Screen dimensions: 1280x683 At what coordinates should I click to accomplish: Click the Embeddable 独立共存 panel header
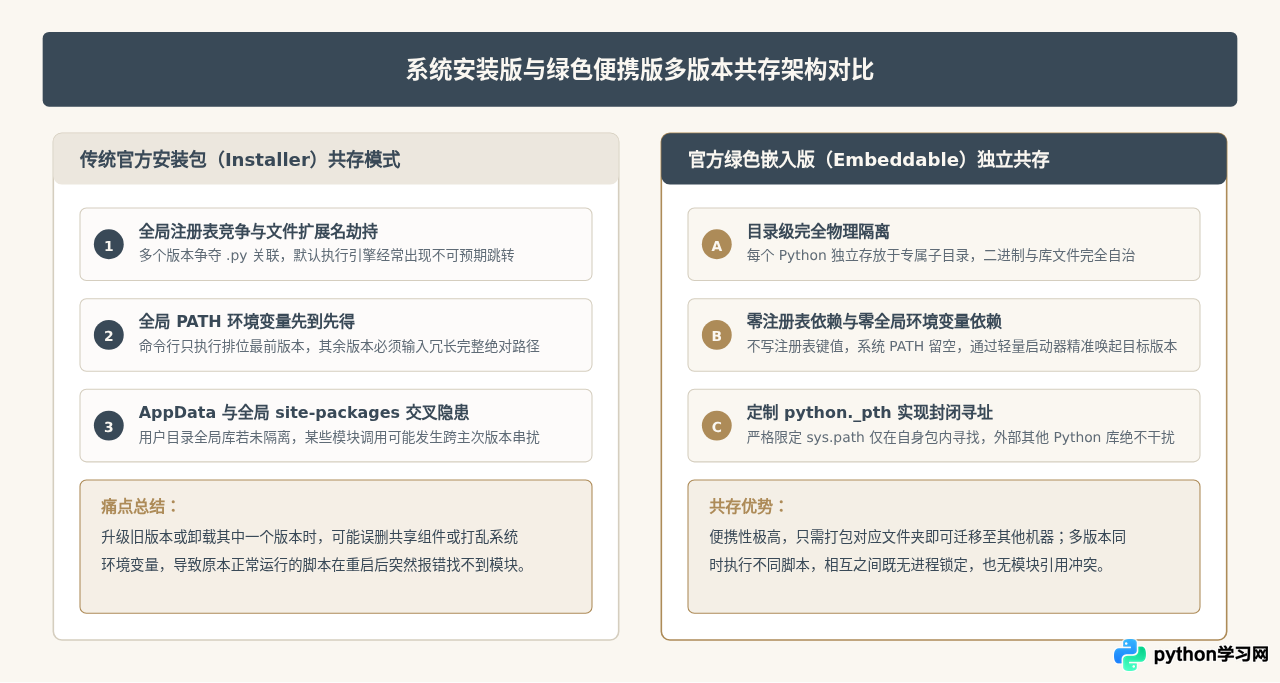[x=944, y=159]
